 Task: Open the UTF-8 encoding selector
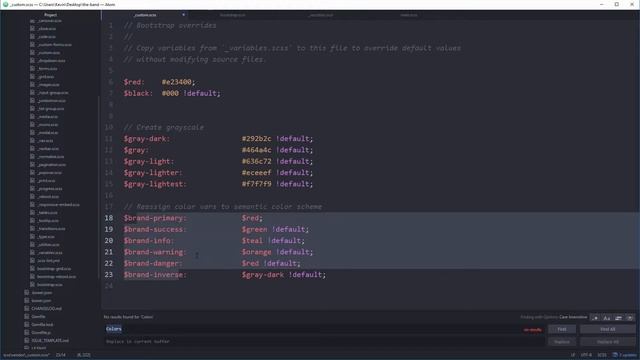point(586,355)
